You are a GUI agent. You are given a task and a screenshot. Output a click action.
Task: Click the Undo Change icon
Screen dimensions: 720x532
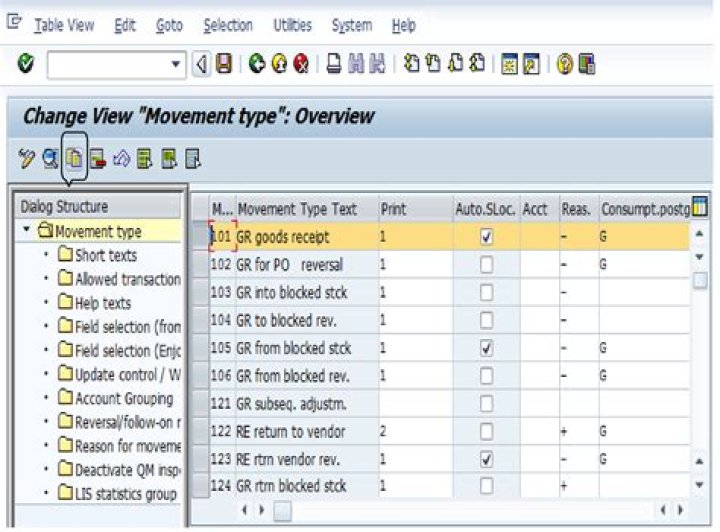tap(122, 159)
